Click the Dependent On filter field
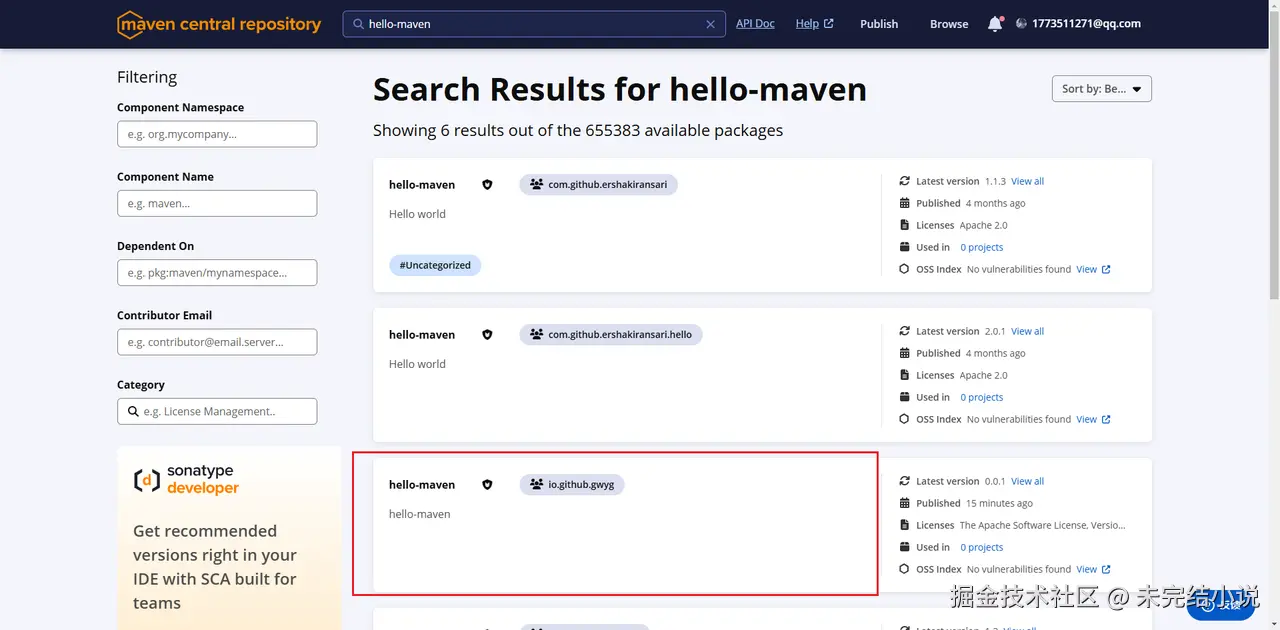1280x630 pixels. pos(217,272)
